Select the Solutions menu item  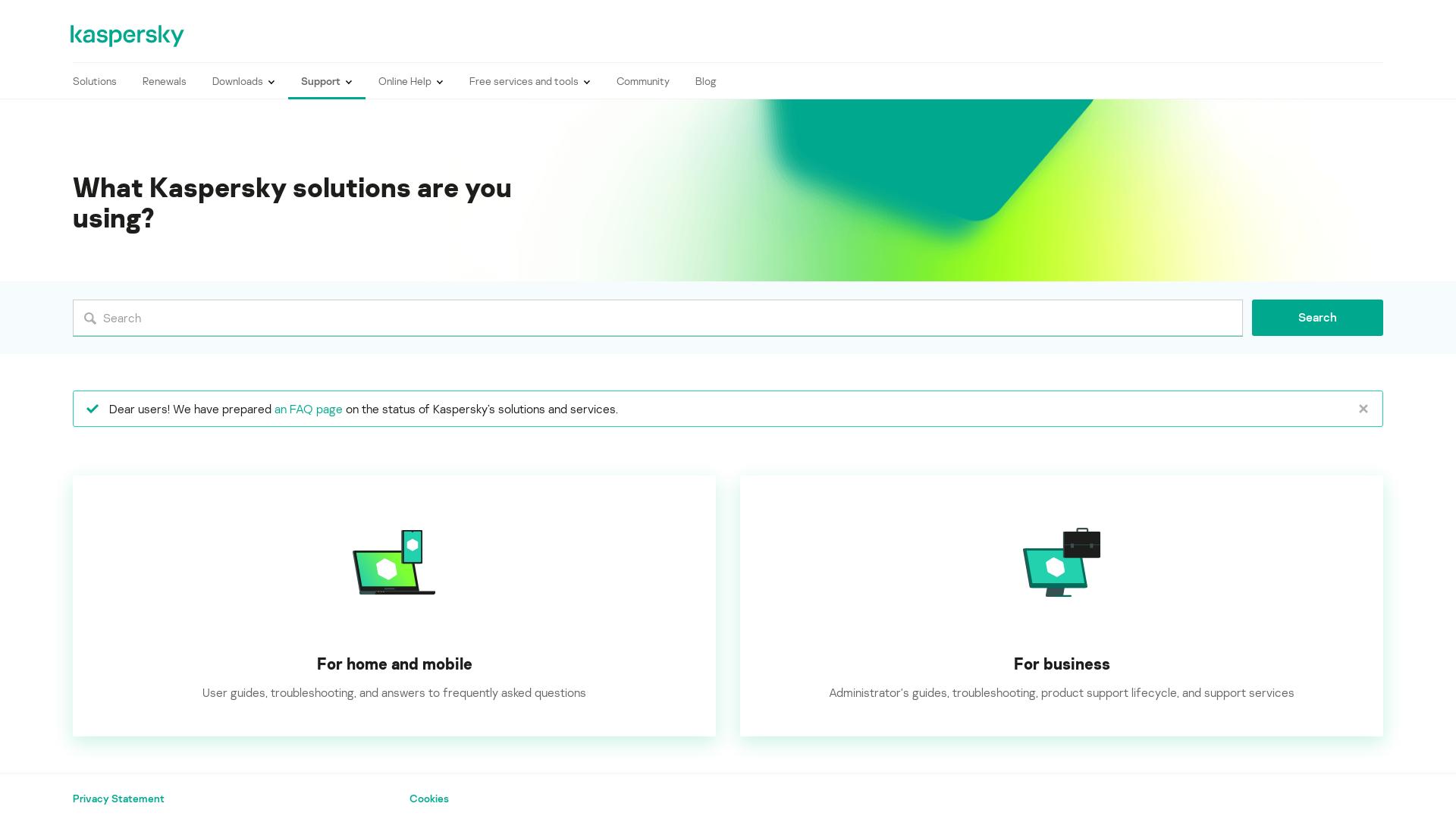coord(94,81)
